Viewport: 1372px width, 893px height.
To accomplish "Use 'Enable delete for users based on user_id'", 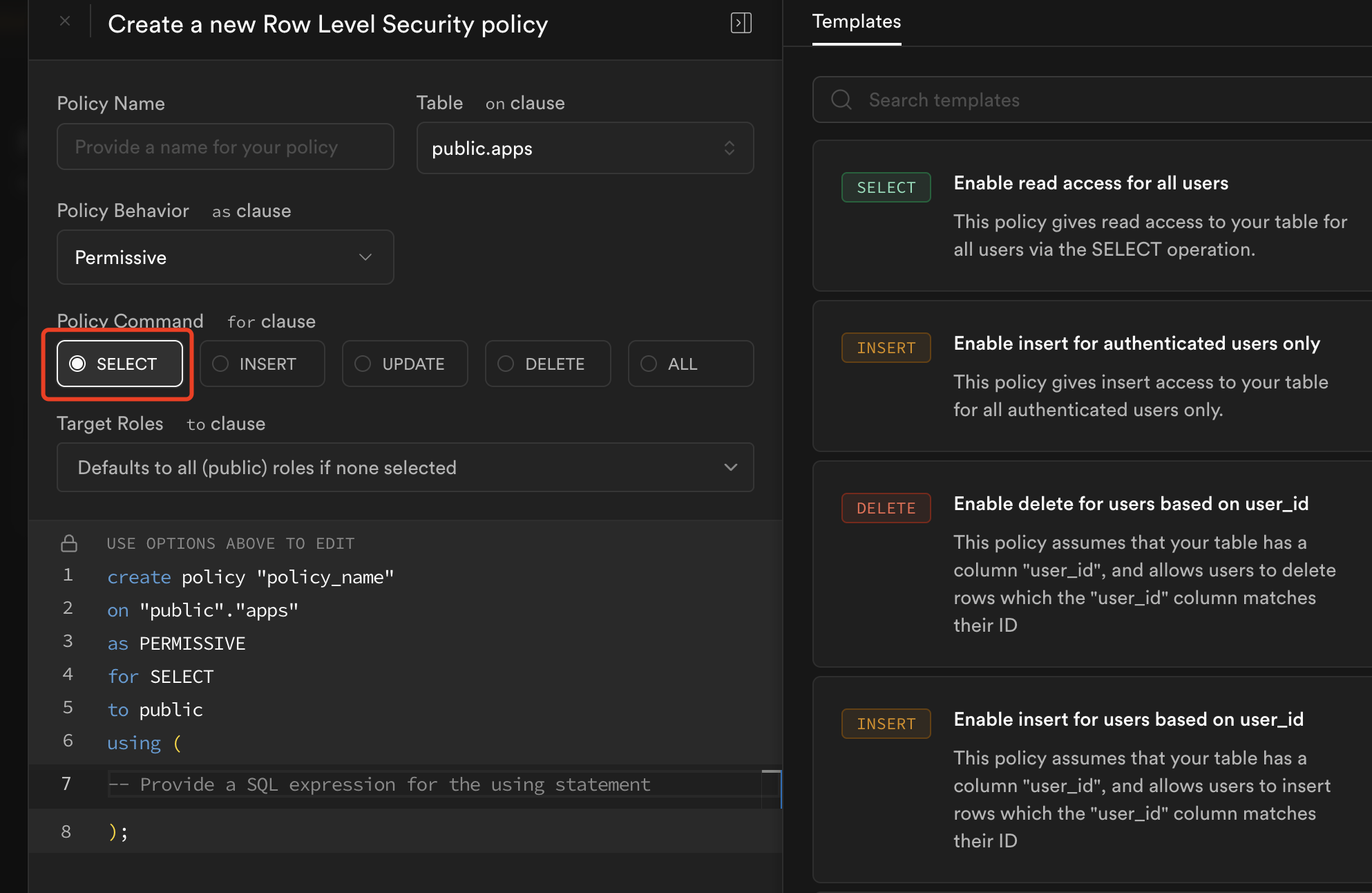I will pyautogui.click(x=1130, y=504).
